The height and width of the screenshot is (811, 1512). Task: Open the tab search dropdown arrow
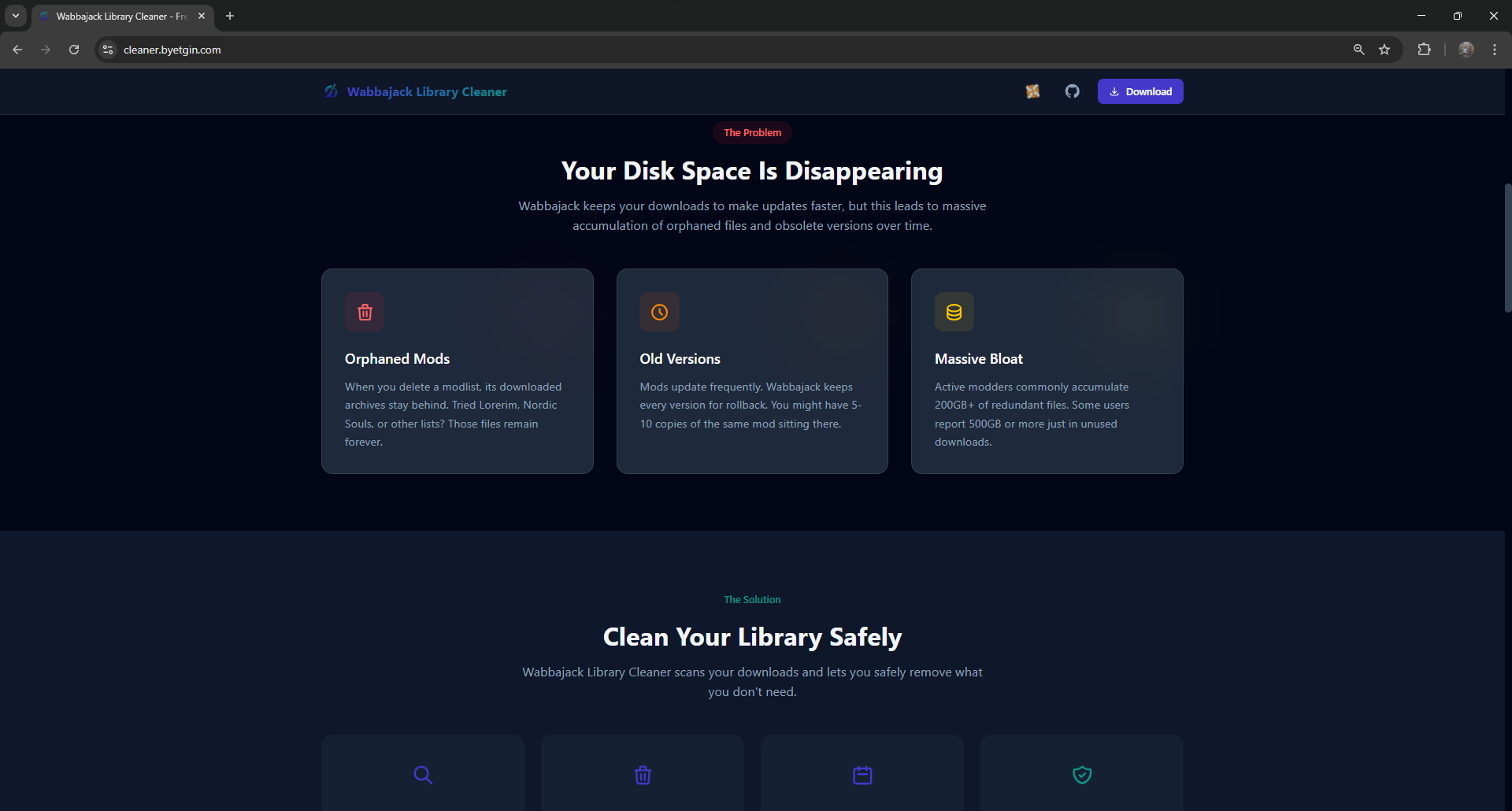click(x=15, y=16)
